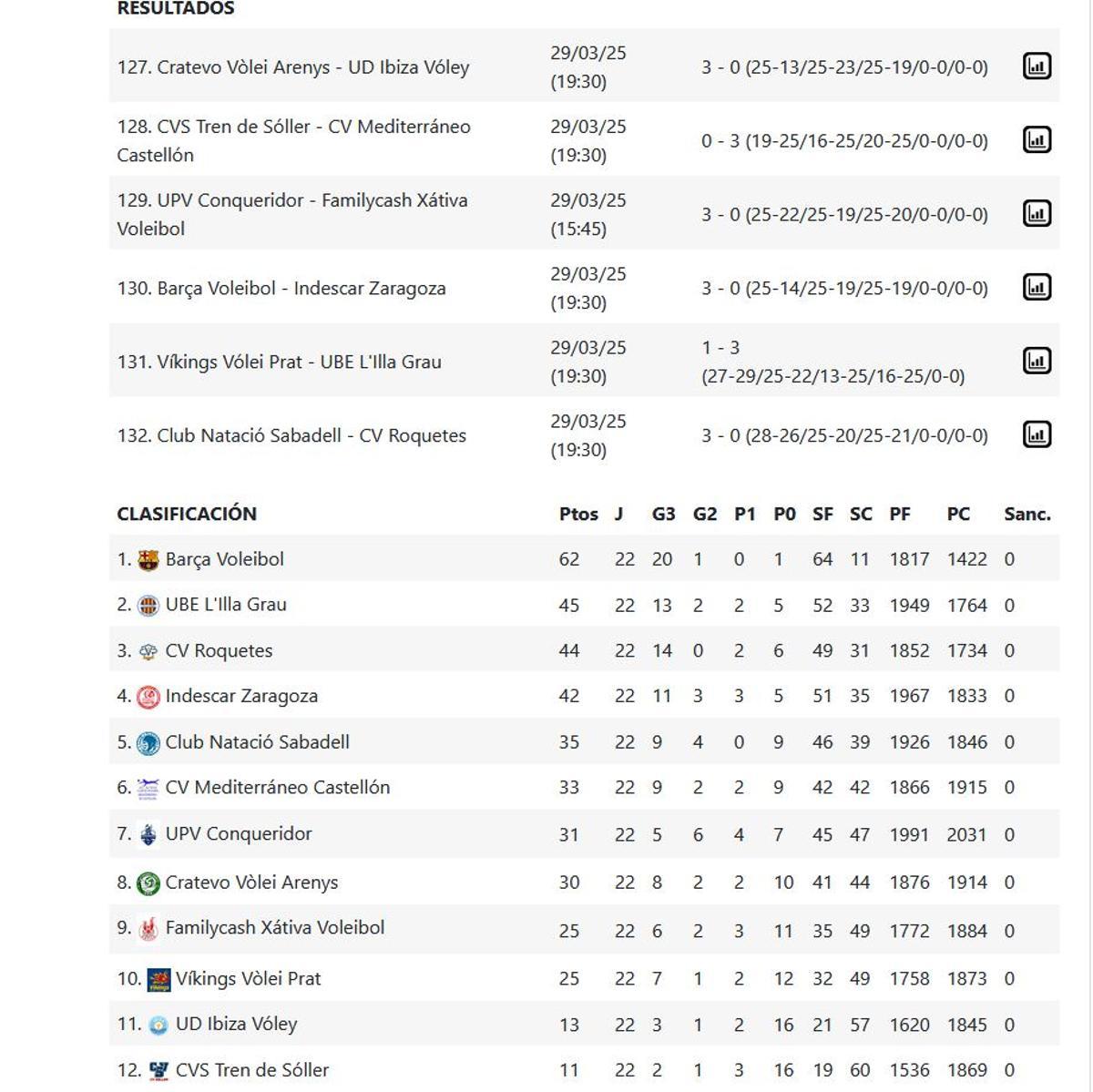Select the UBE L'Illa Grau team logo
1093x1092 pixels.
pos(148,604)
